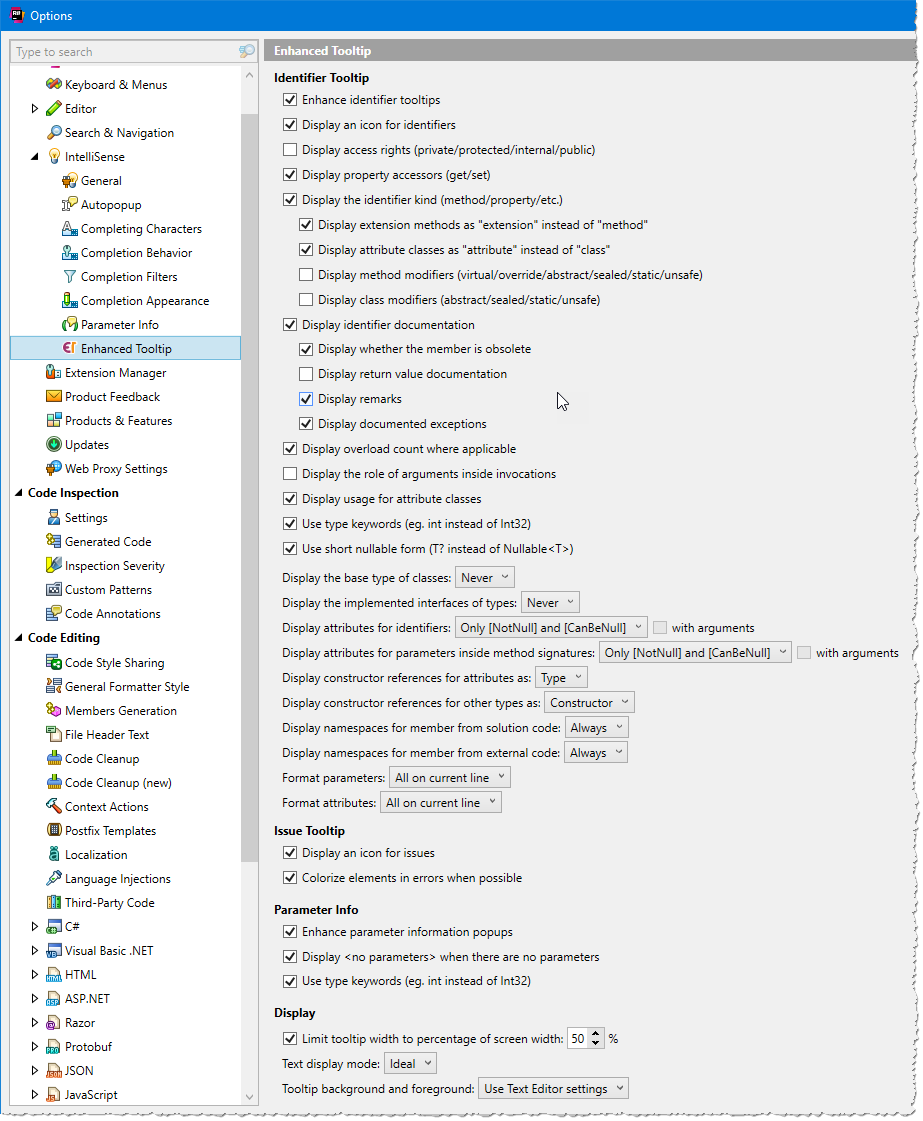Image resolution: width=923 pixels, height=1121 pixels.
Task: Click the Code Style Sharing icon
Action: [x=54, y=663]
